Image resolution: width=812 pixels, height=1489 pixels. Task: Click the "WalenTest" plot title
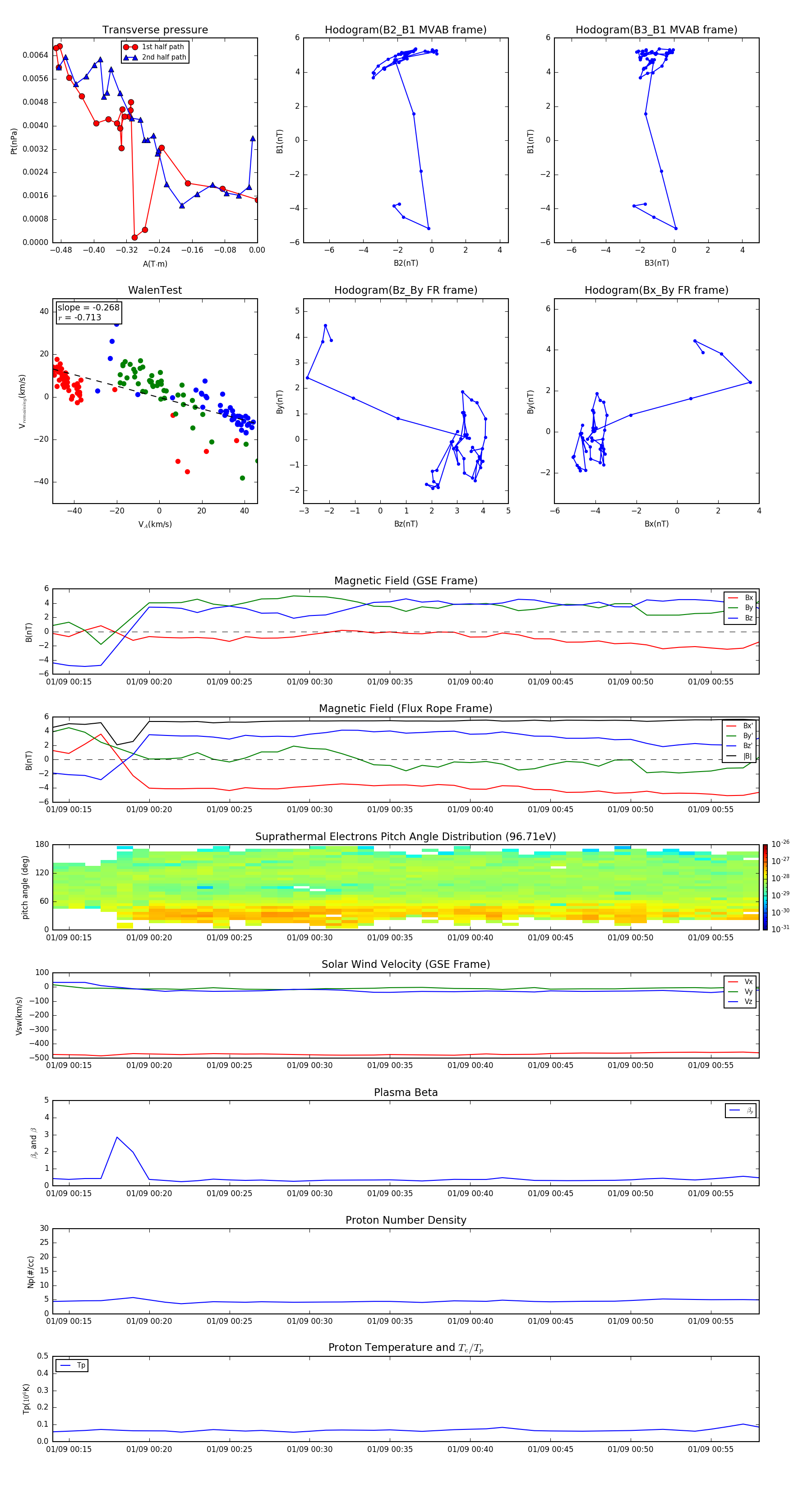(x=155, y=290)
